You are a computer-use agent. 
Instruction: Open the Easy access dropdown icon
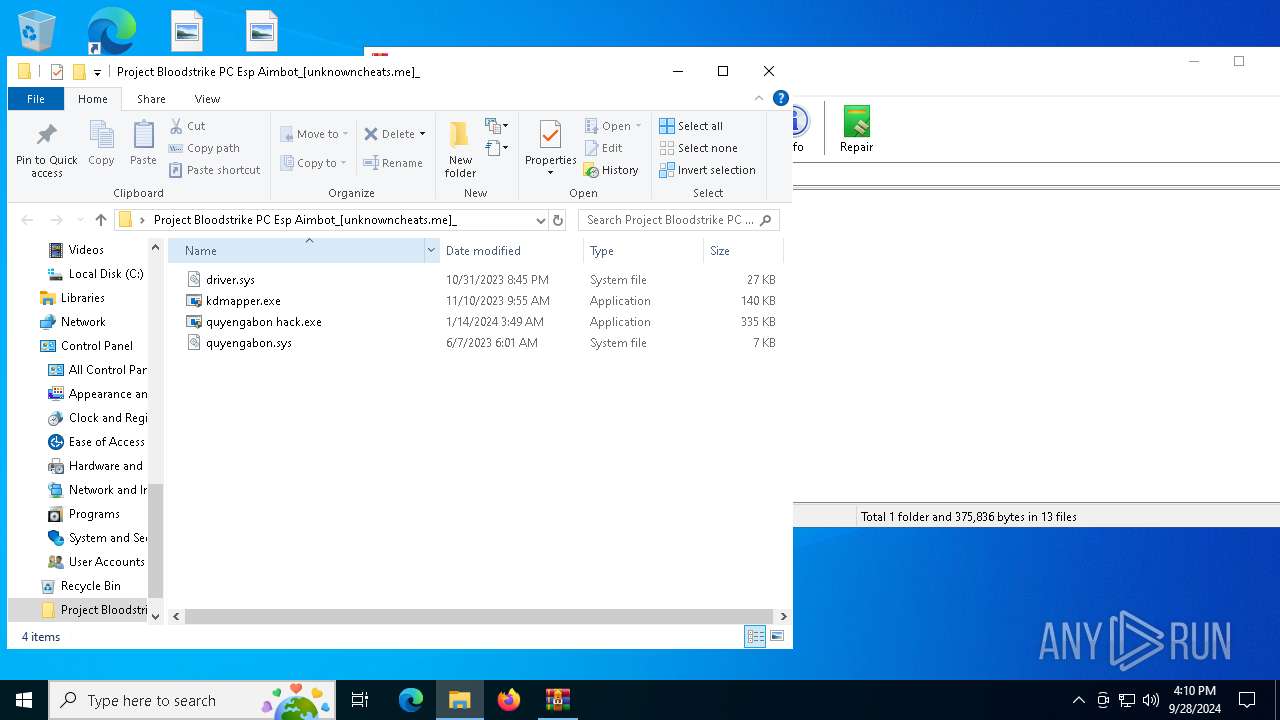pyautogui.click(x=497, y=148)
